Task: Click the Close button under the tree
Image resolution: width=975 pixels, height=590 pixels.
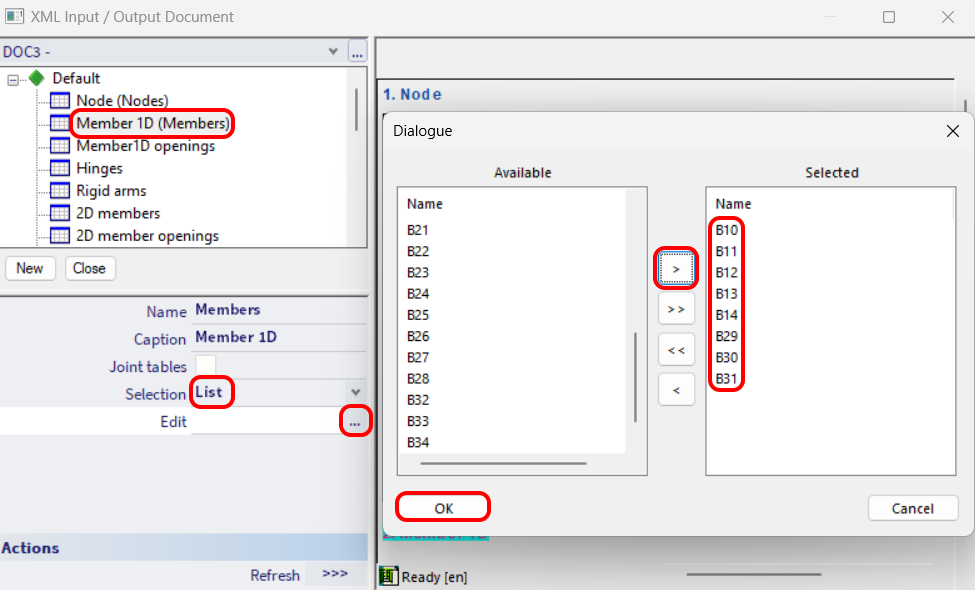Action: [x=90, y=269]
